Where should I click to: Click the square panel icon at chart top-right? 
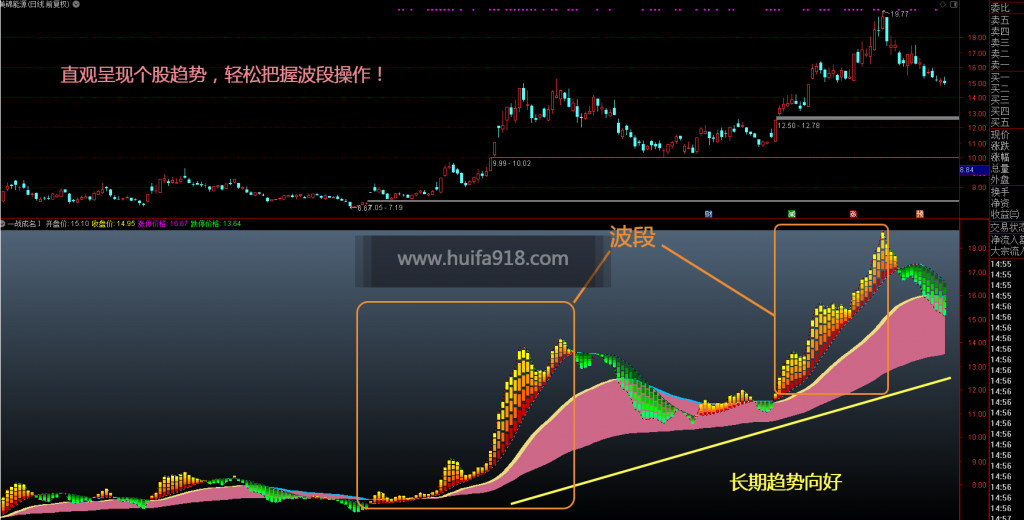coord(952,5)
